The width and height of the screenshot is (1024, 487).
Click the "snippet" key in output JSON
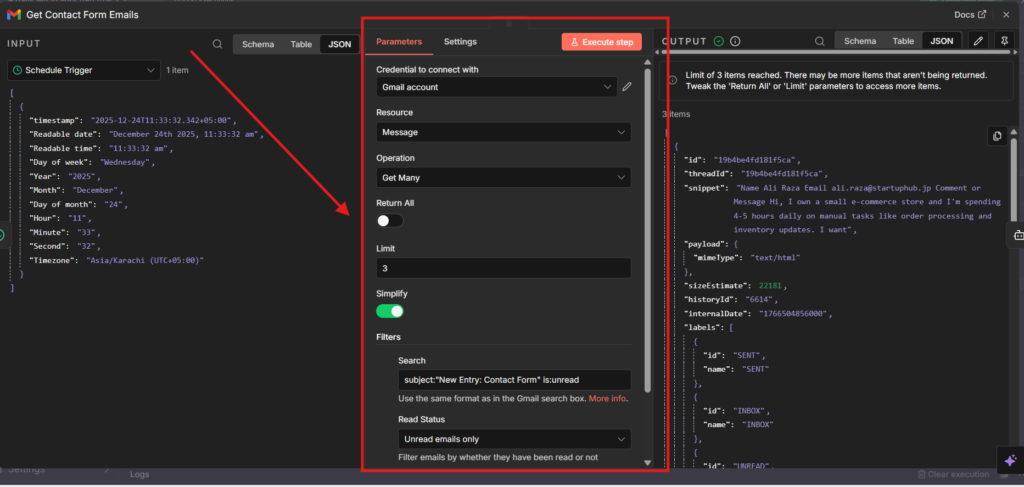point(705,188)
